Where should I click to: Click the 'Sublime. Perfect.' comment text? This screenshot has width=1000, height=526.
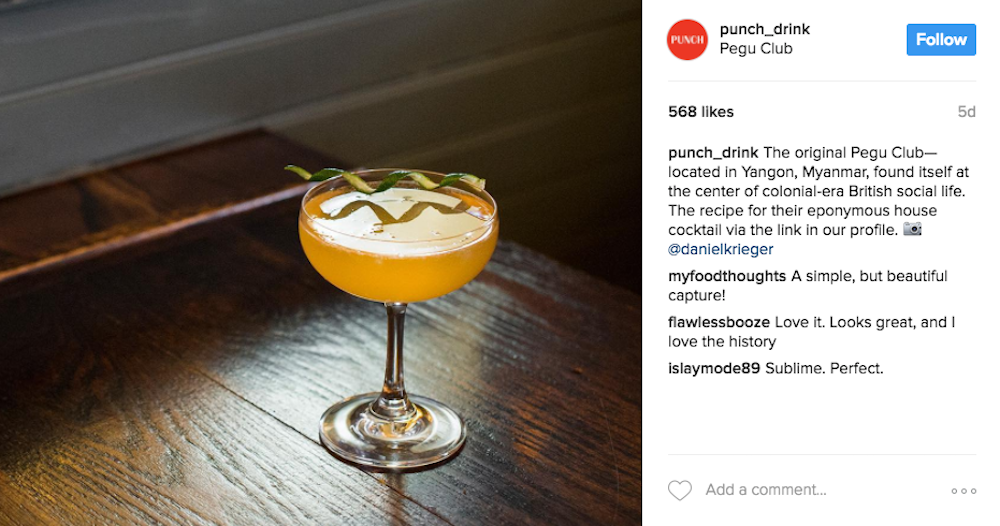(x=824, y=368)
